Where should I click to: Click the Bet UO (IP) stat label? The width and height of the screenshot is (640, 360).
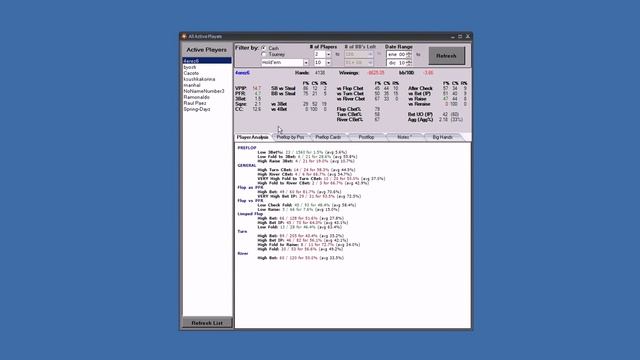tap(420, 115)
